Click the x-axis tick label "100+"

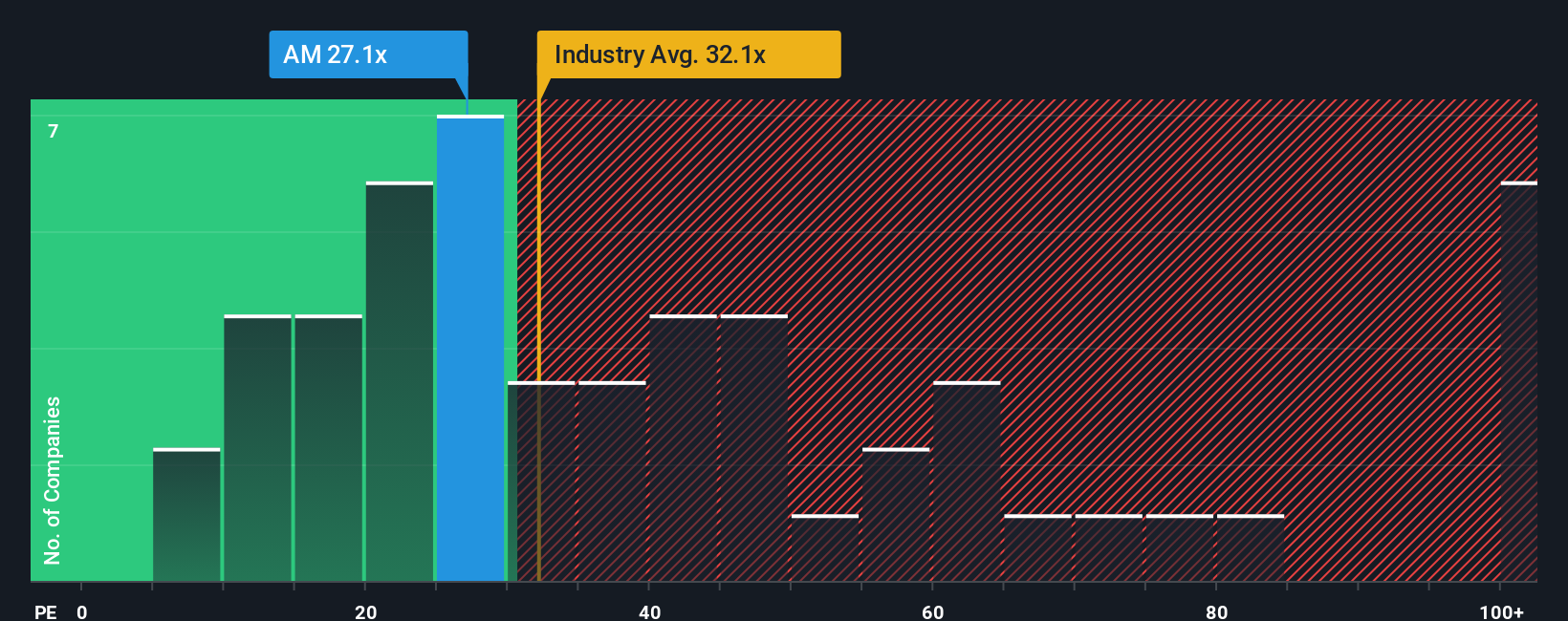click(x=1502, y=611)
